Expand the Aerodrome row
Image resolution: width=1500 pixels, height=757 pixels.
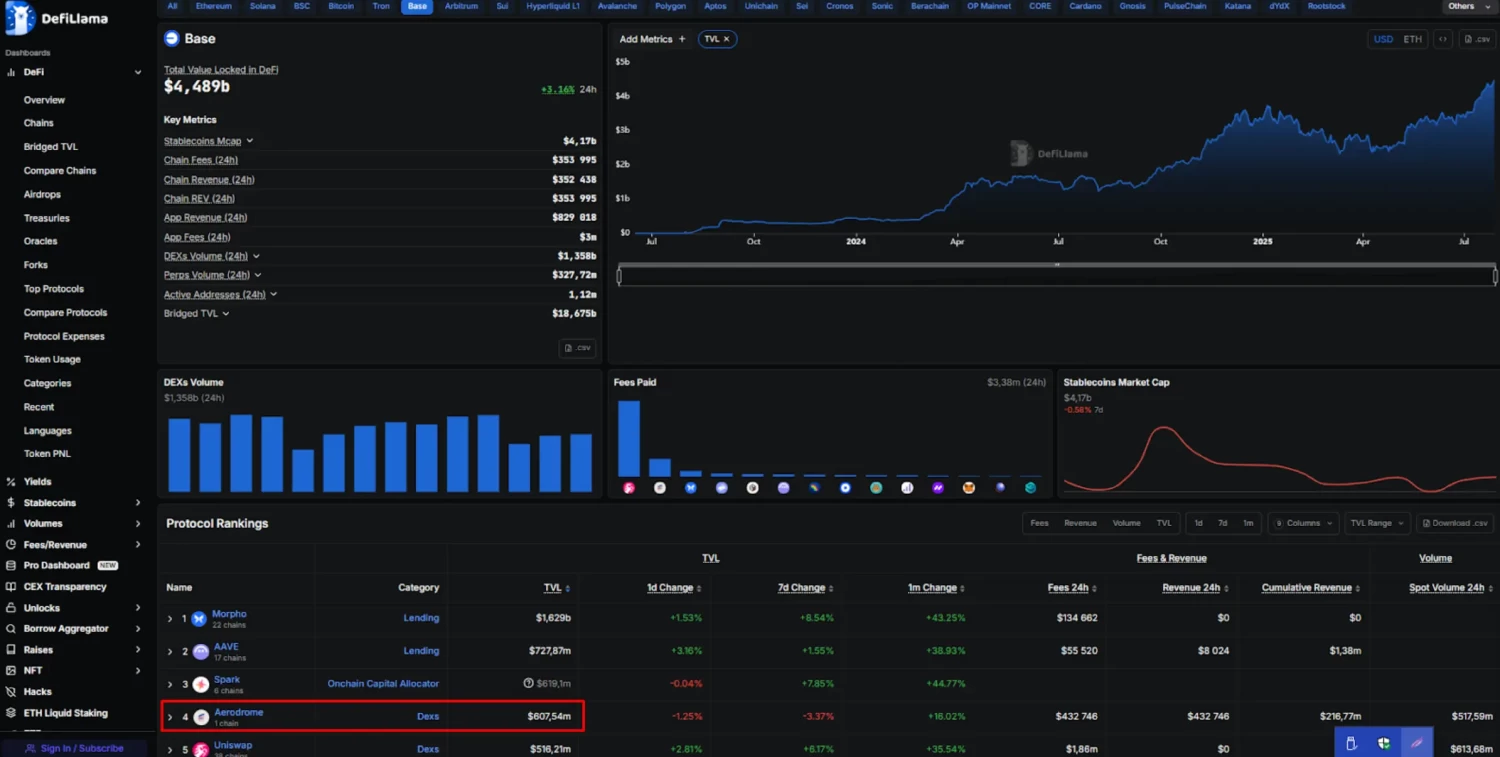click(x=170, y=717)
